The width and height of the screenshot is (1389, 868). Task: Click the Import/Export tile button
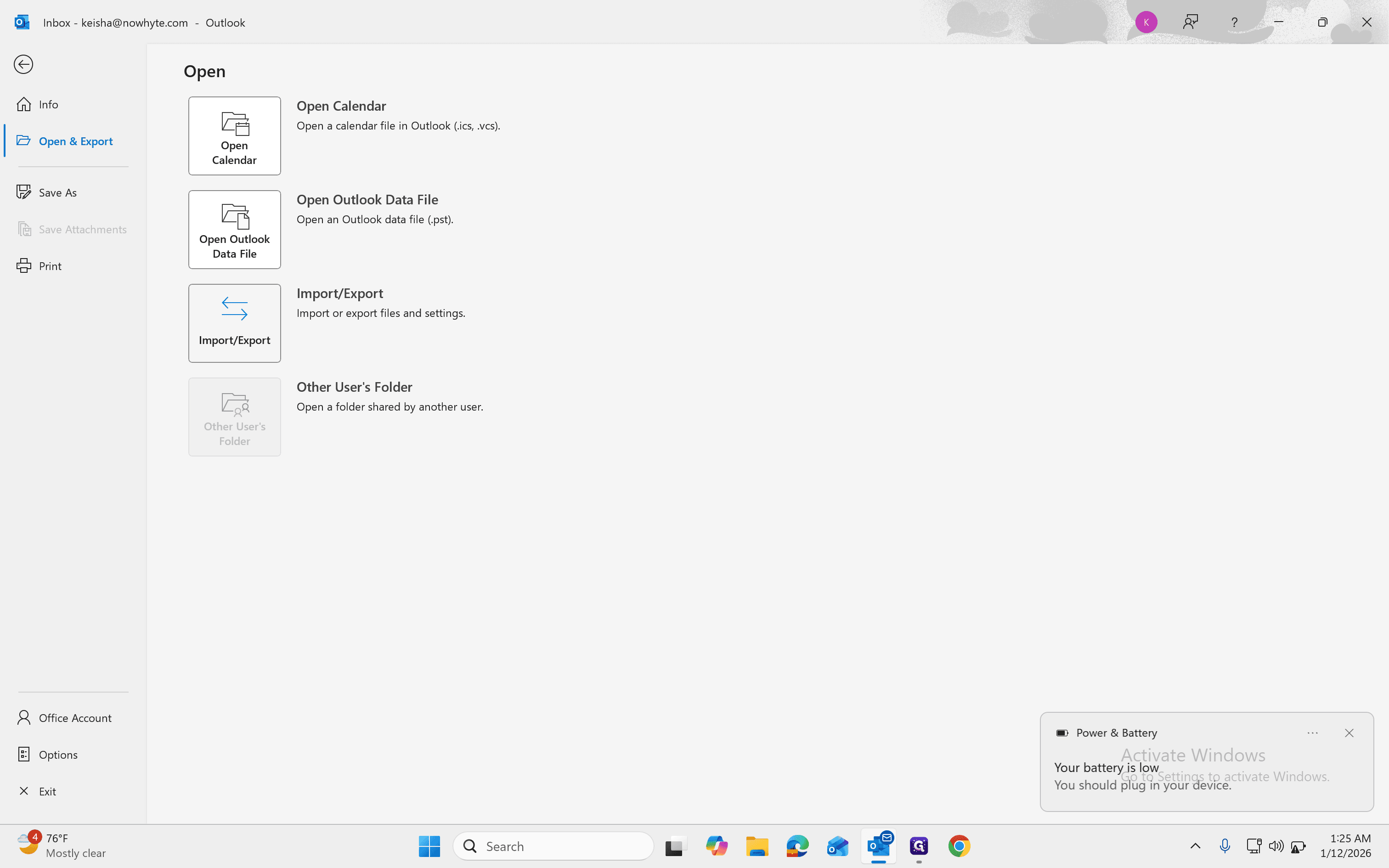click(234, 323)
